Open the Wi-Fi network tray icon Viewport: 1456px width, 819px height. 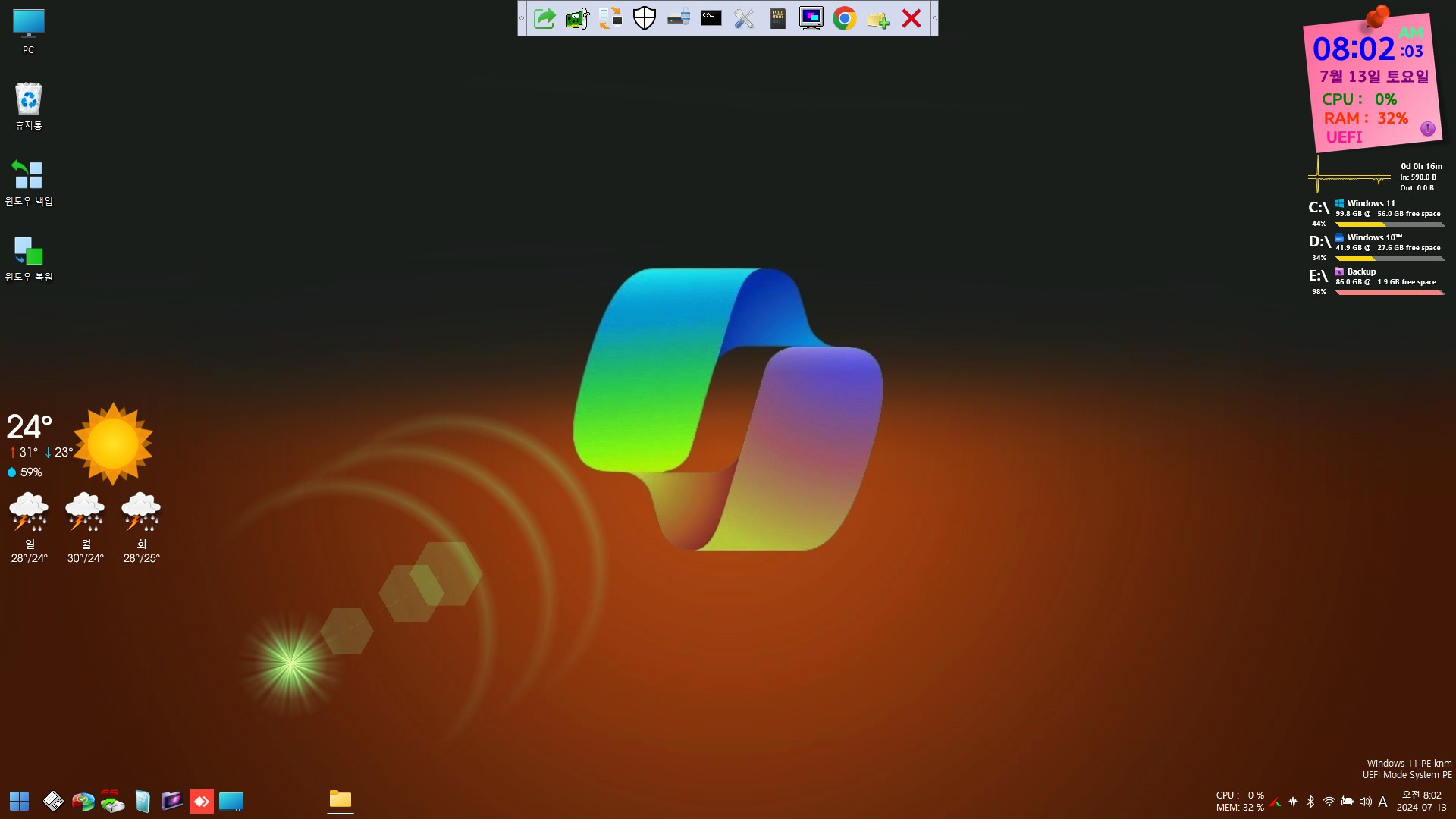click(x=1329, y=802)
